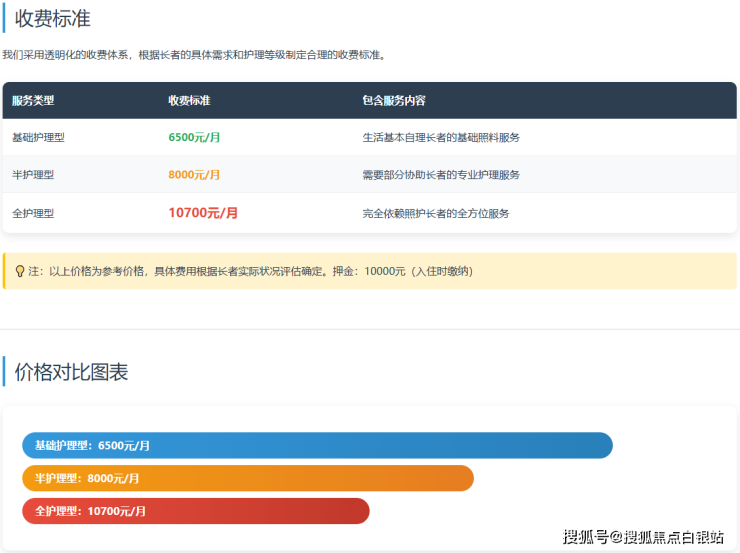
Task: Click the 搜狐号@搜狐焦点白银站 watermark
Action: [643, 538]
